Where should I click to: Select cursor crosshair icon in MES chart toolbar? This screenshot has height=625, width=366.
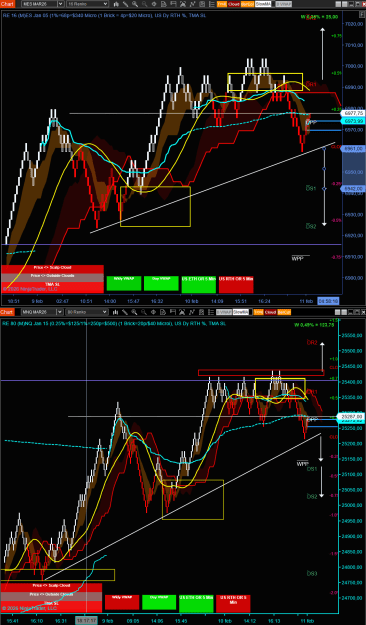click(154, 4)
